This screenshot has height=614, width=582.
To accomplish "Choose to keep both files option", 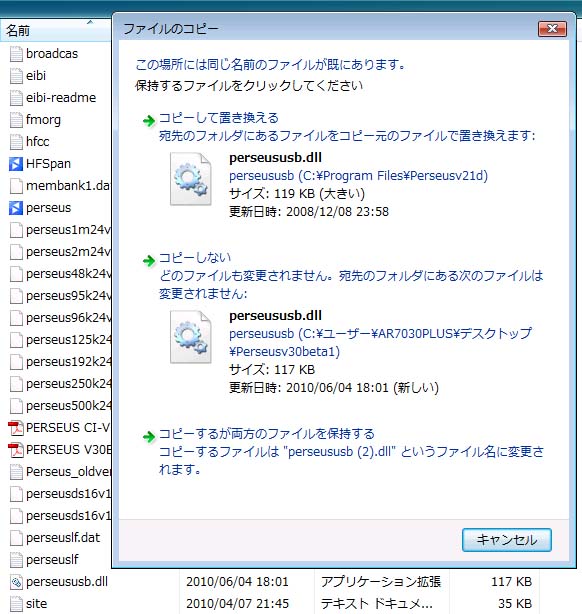I will tap(267, 433).
